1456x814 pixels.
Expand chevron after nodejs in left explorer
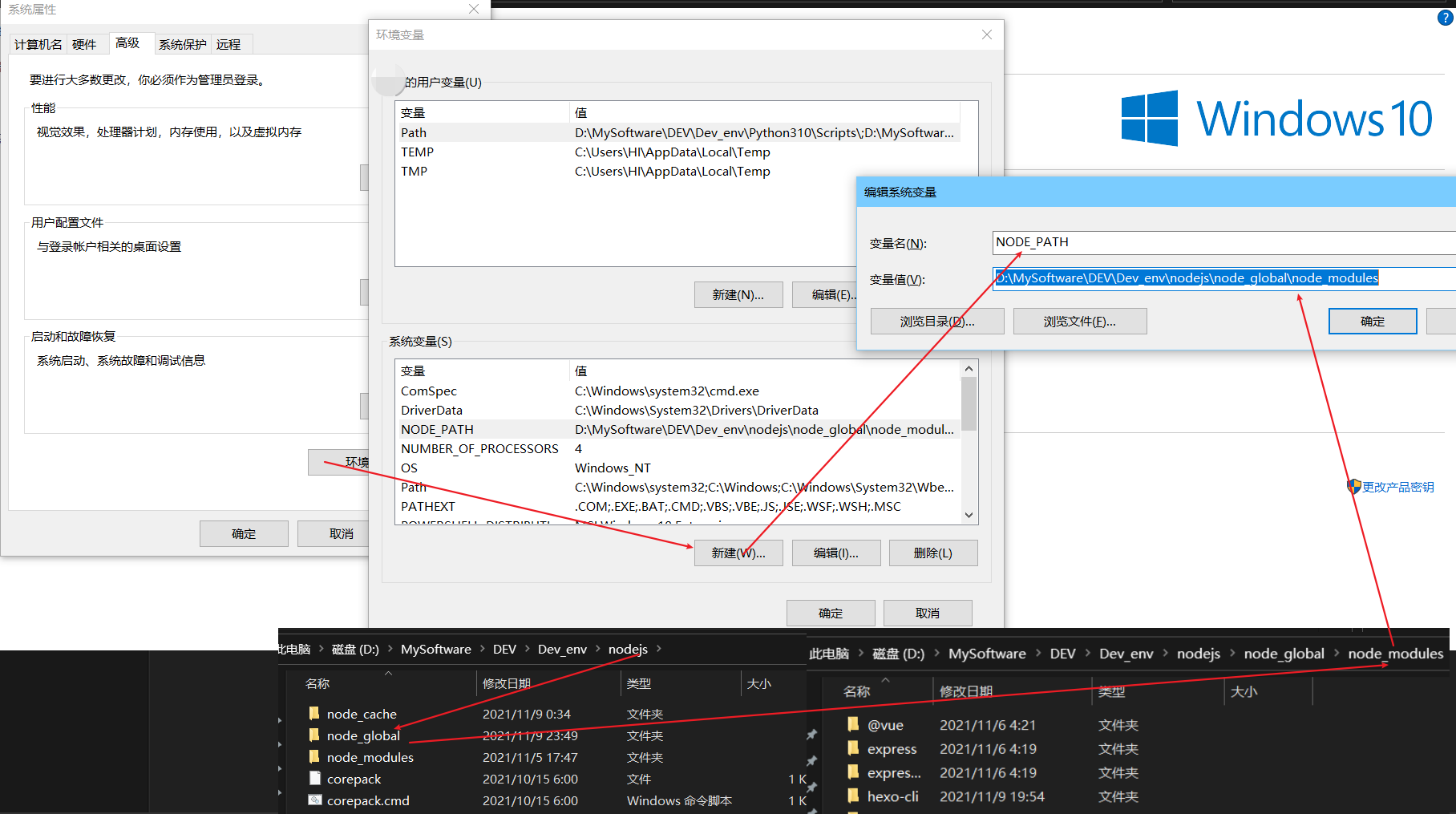(659, 649)
